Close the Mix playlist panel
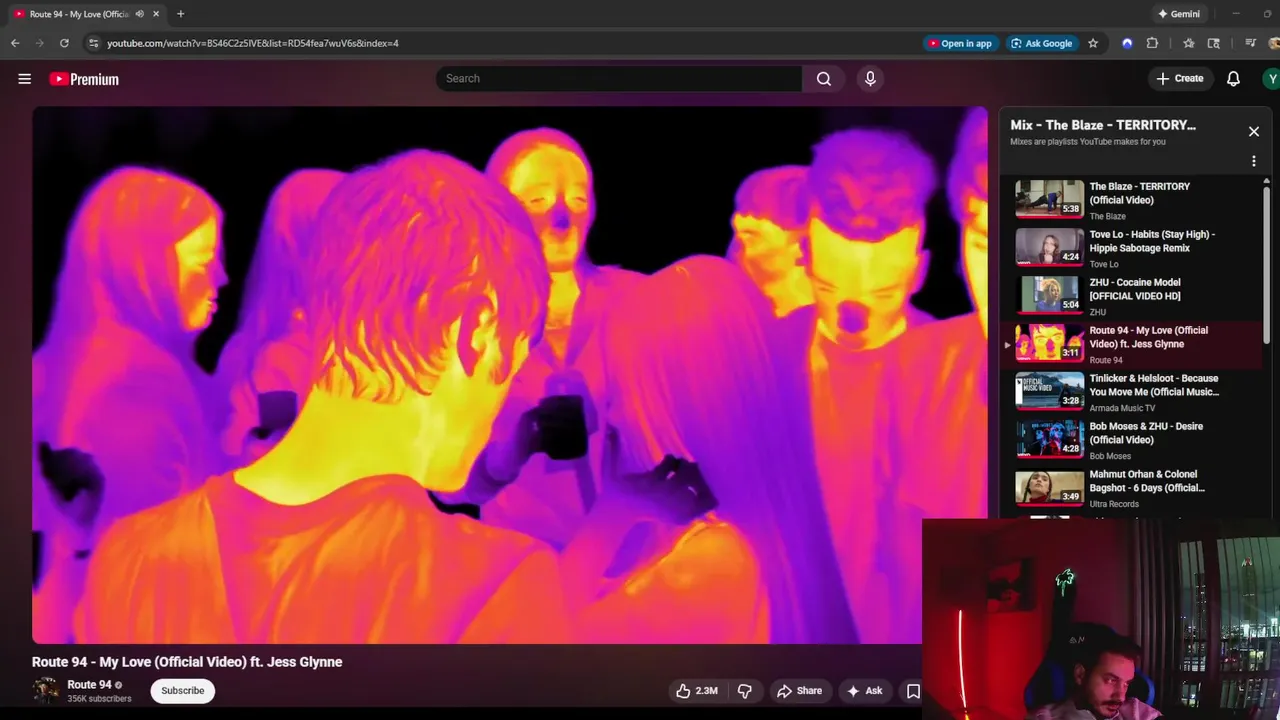The width and height of the screenshot is (1280, 720). pos(1253,131)
